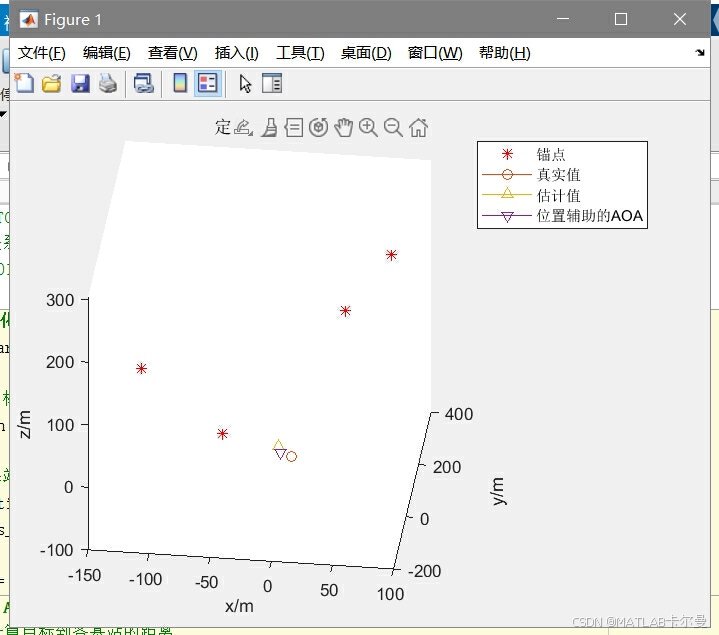The image size is (719, 635).
Task: Print the figure with the printer icon
Action: pyautogui.click(x=108, y=83)
